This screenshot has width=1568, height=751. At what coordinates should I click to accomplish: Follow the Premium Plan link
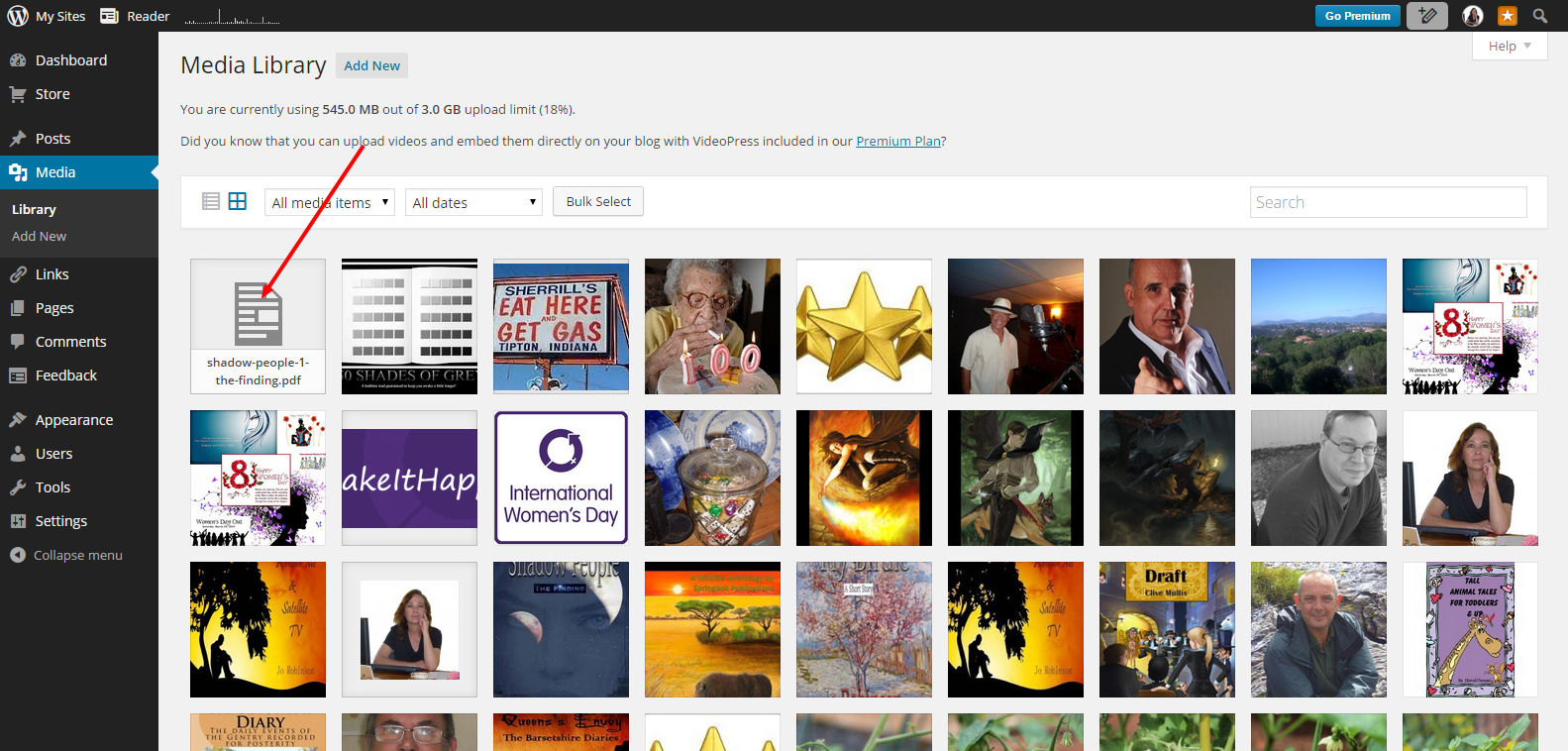(898, 141)
